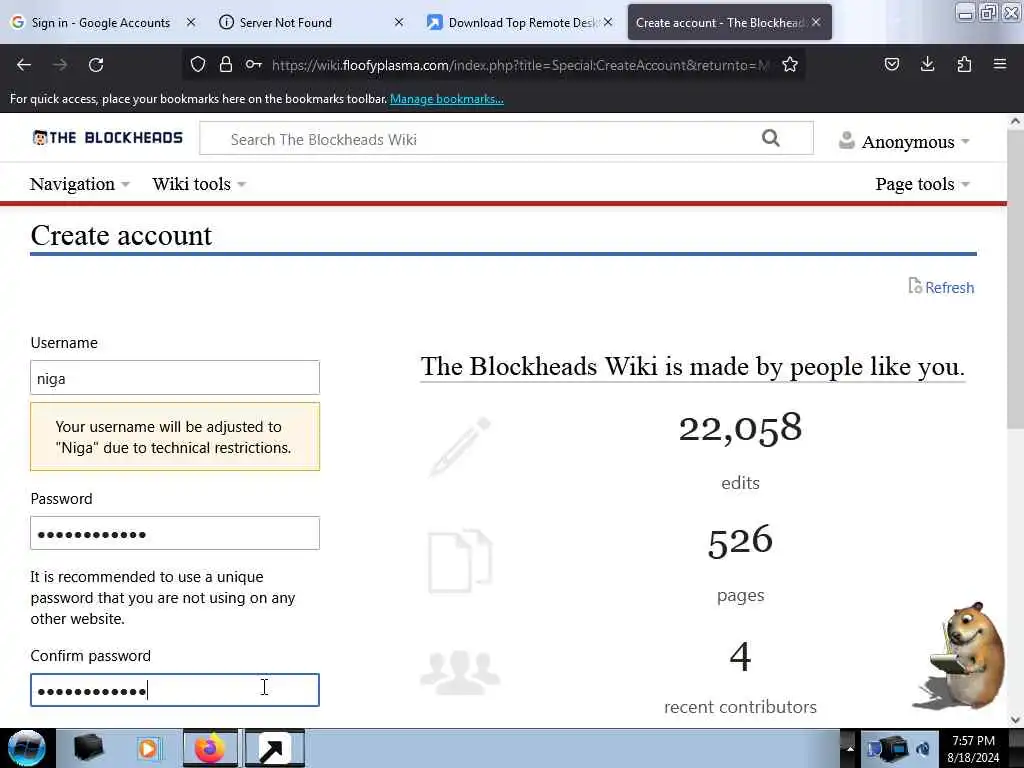The width and height of the screenshot is (1024, 768).
Task: Click the volume tray icon
Action: pos(923,749)
